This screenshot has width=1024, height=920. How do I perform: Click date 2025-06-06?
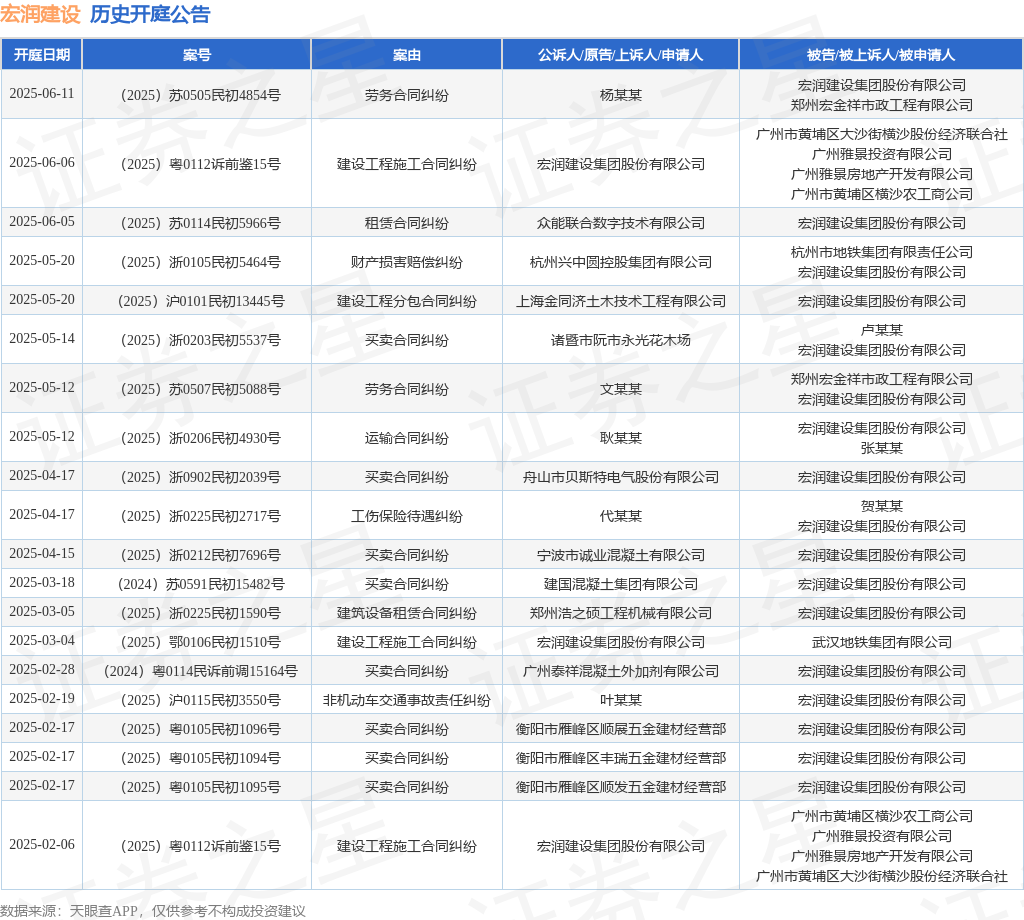[x=42, y=162]
